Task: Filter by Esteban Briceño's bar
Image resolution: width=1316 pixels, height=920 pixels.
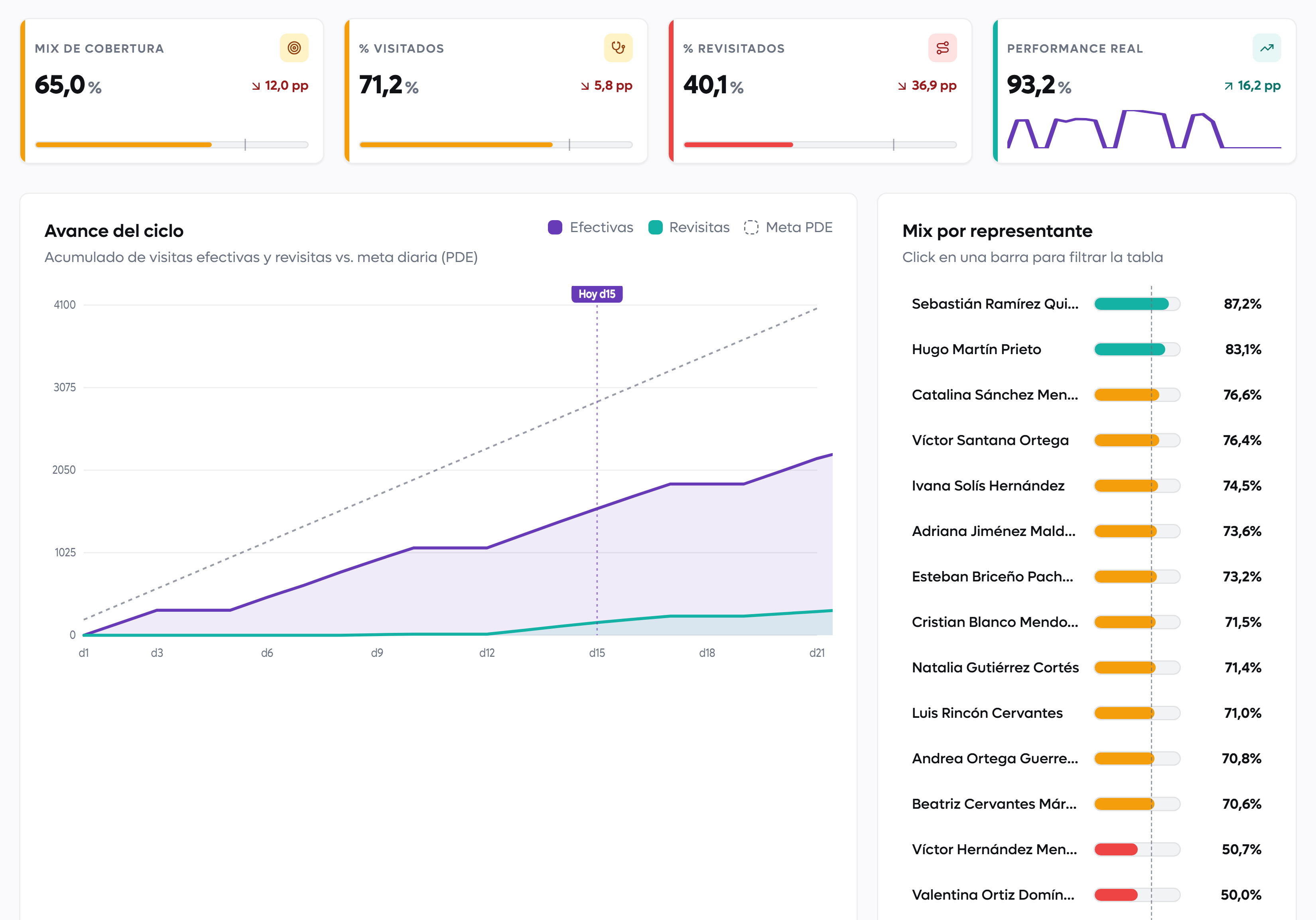Action: pos(1137,577)
